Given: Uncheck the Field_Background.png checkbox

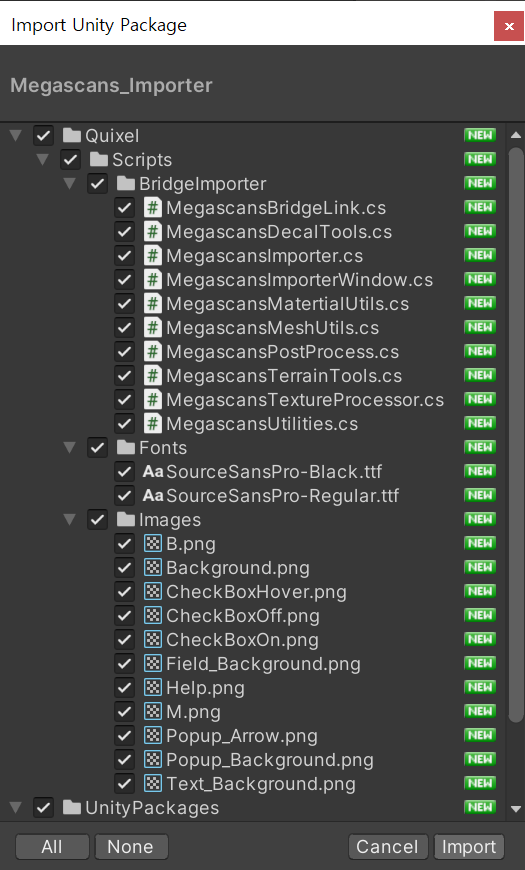Looking at the screenshot, I should point(124,664).
